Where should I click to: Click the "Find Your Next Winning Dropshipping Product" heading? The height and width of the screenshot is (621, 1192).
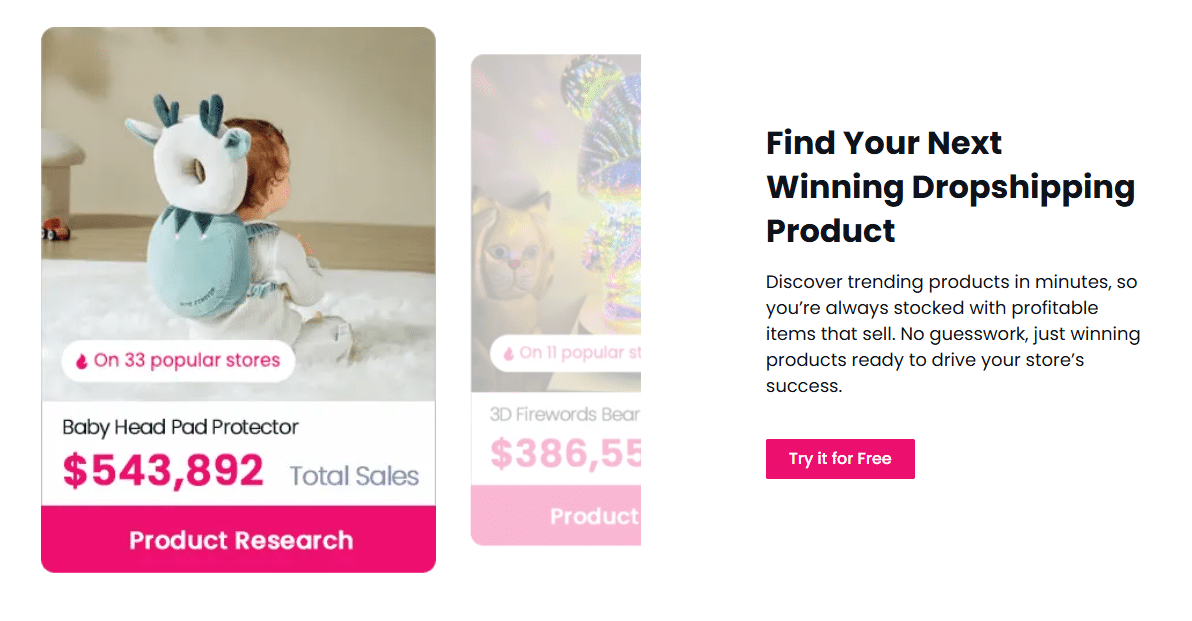(950, 186)
